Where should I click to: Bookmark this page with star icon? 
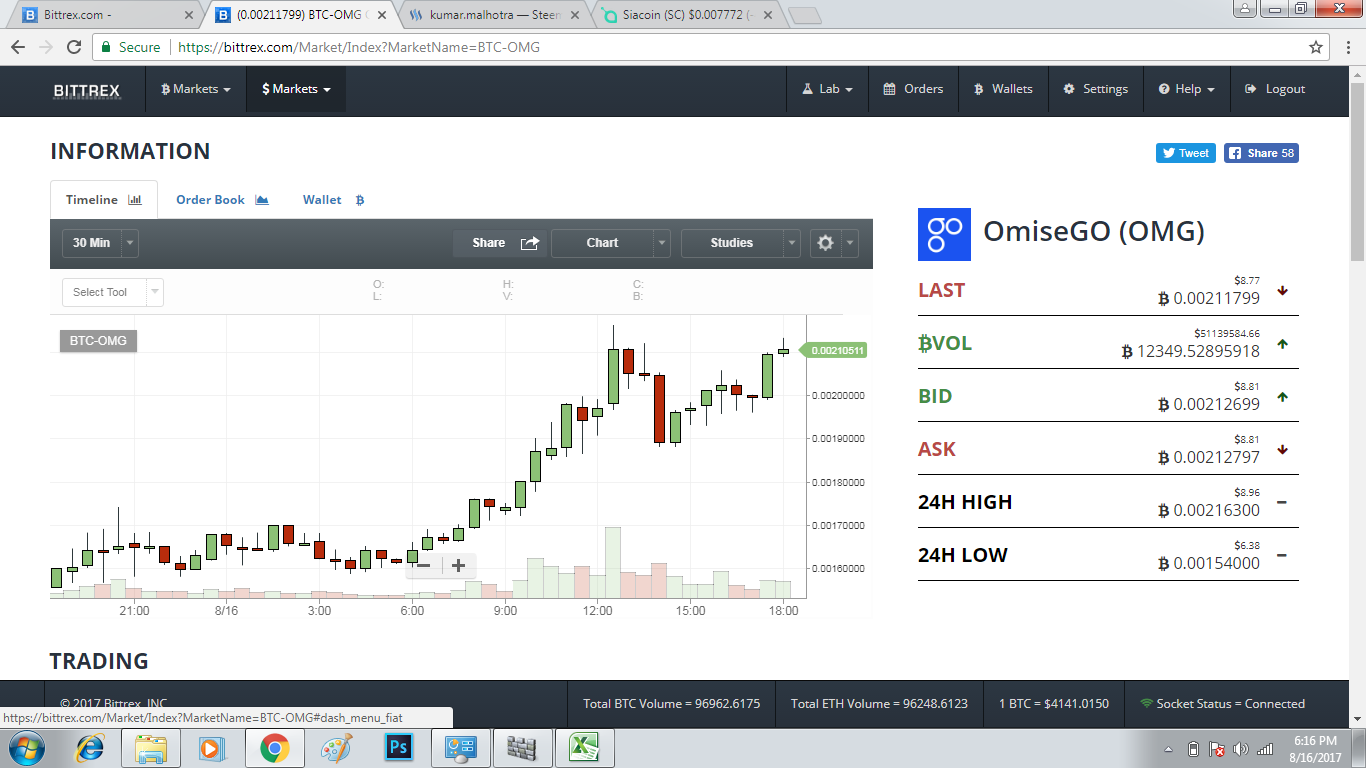[1316, 47]
